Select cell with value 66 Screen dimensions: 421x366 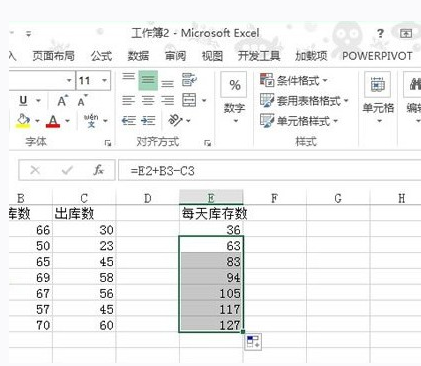[31, 229]
